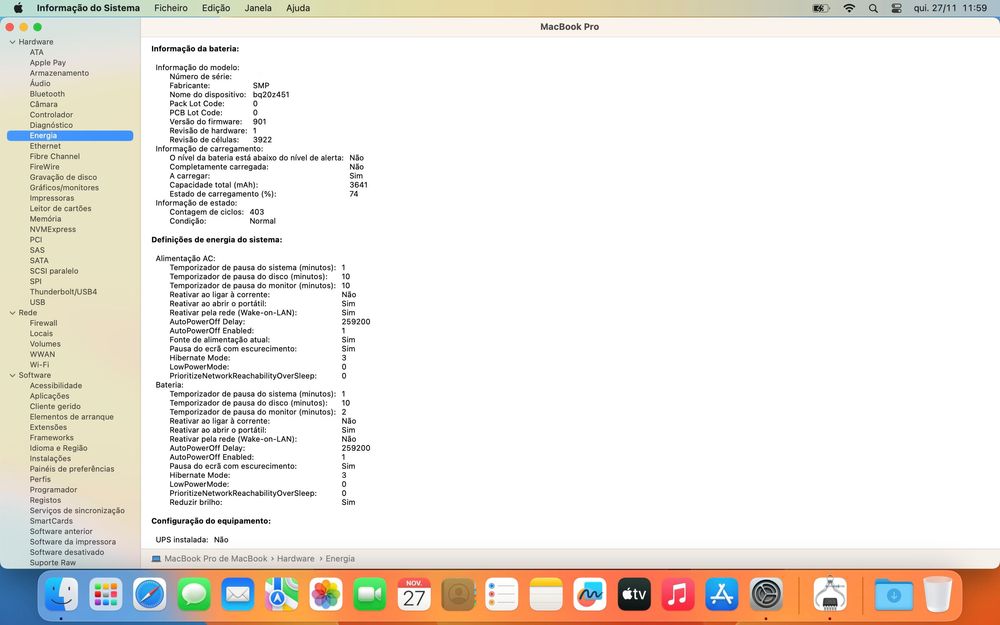Open Control Center icon
The image size is (1000, 625).
tap(896, 8)
